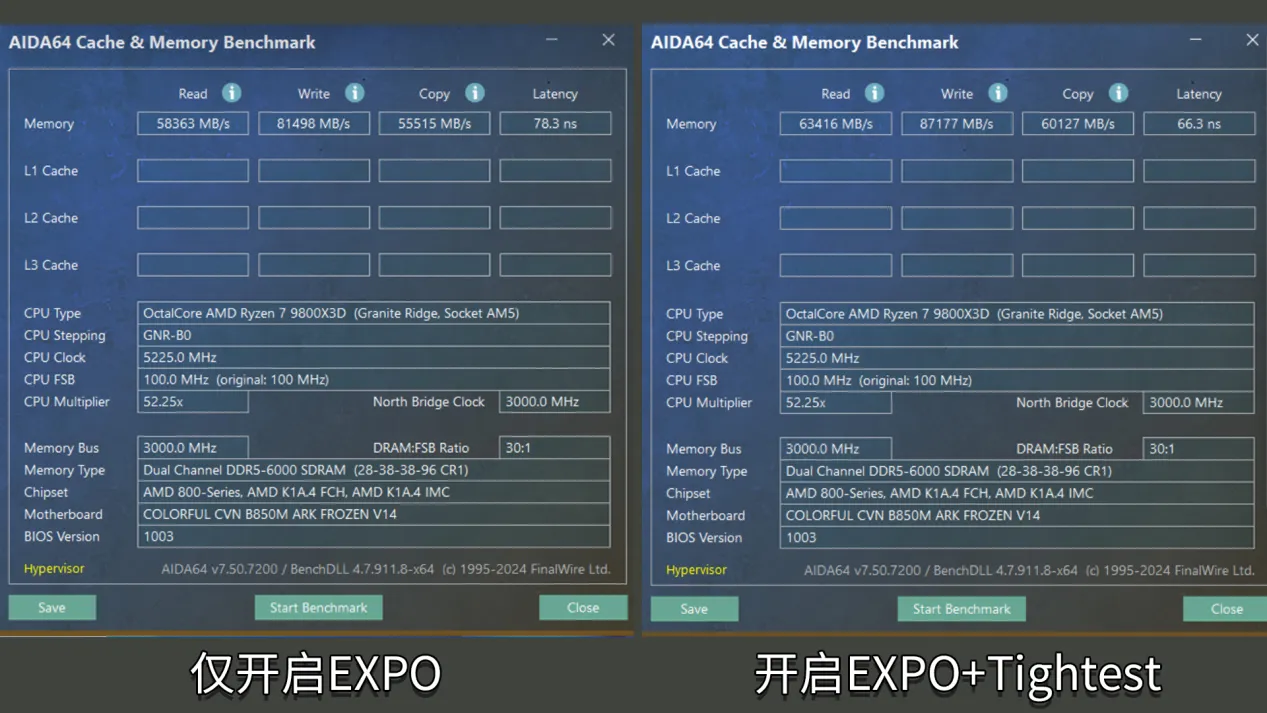
Task: Click the Read info icon on left window
Action: (230, 93)
